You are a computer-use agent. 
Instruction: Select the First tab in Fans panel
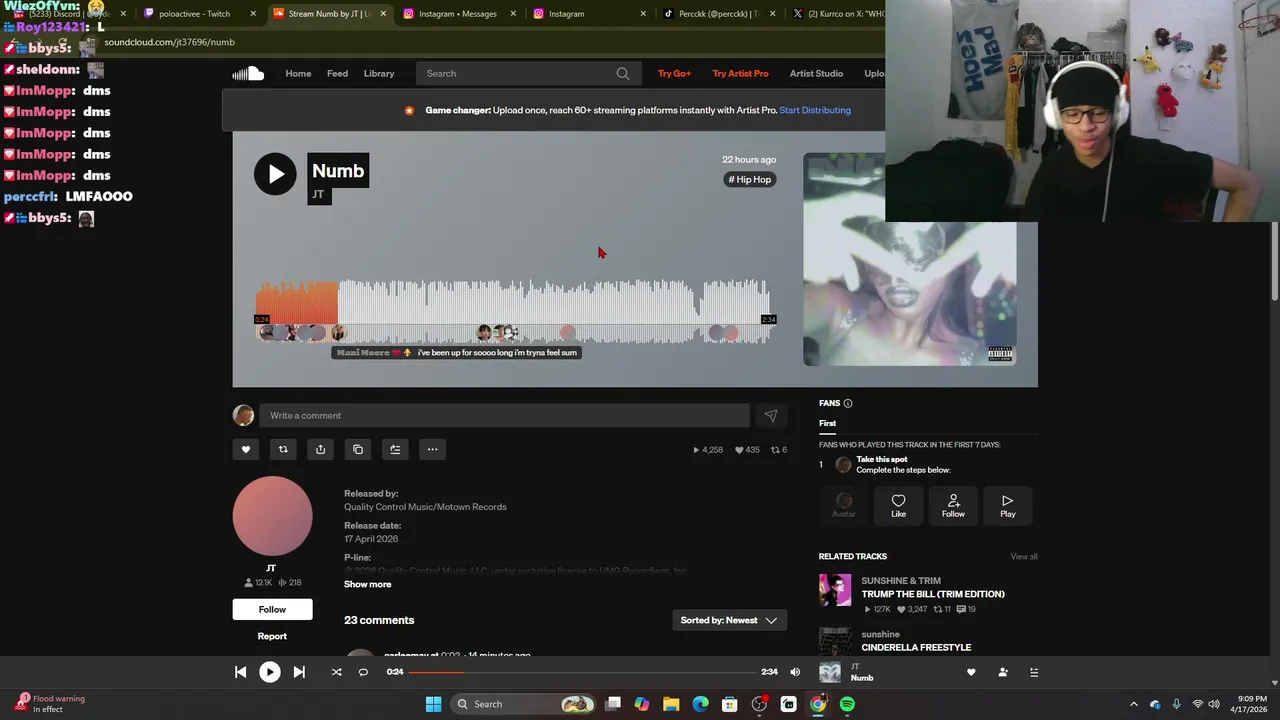827,423
